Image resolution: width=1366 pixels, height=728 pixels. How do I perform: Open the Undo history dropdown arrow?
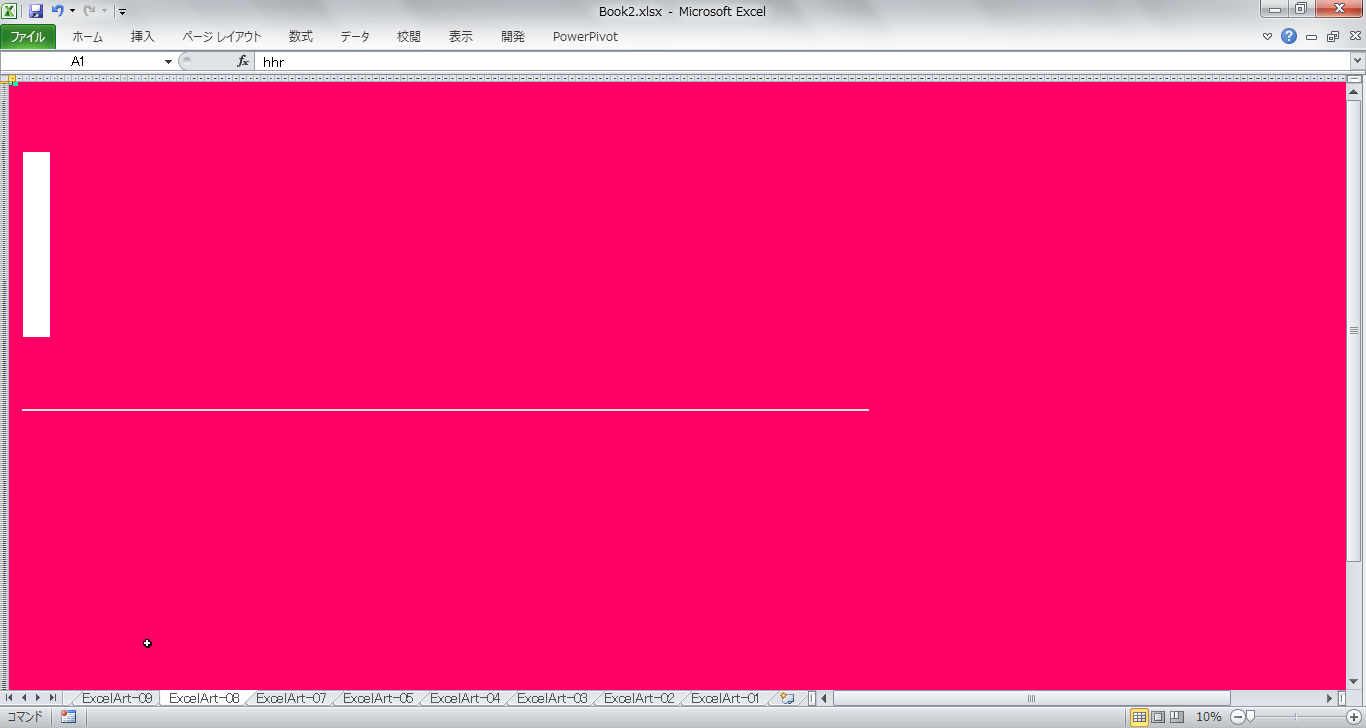72,12
